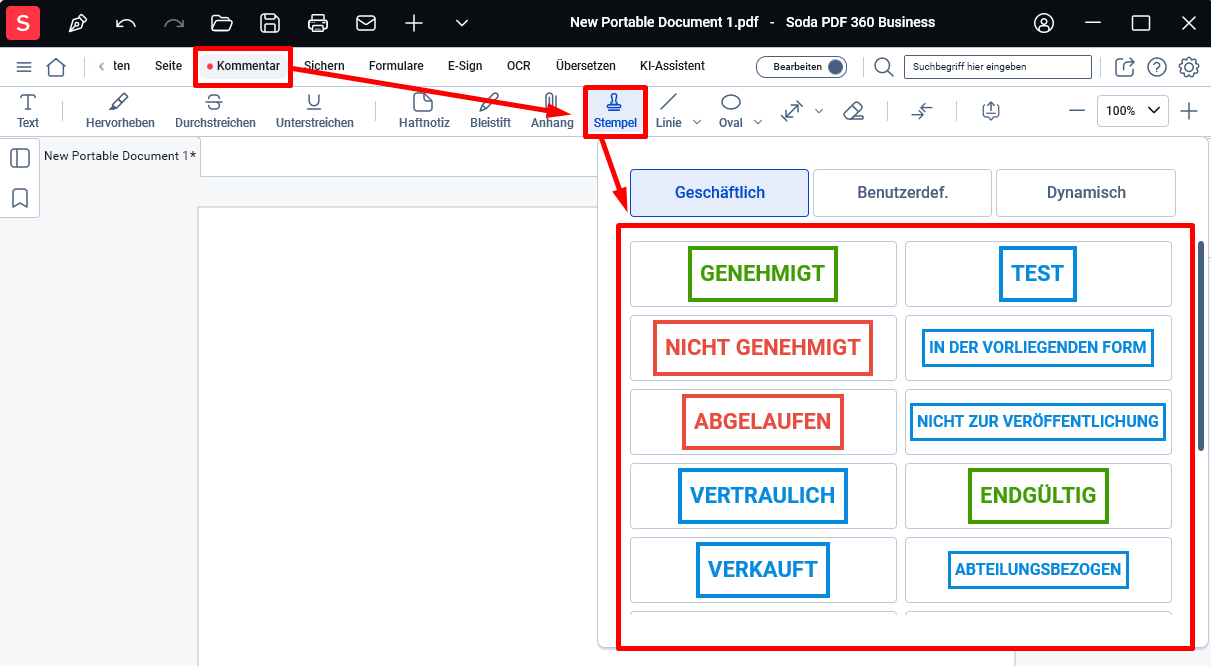Open the Formulare tab
Image resolution: width=1211 pixels, height=666 pixels.
coord(396,66)
